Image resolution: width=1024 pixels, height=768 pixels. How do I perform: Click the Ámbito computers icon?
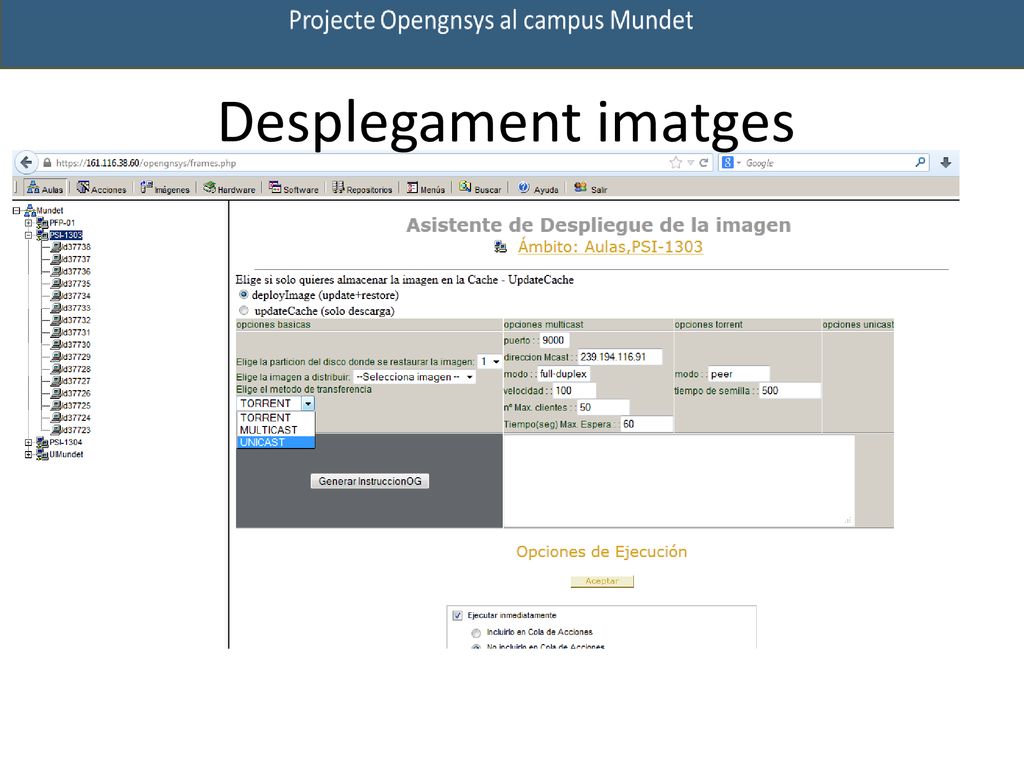(500, 247)
